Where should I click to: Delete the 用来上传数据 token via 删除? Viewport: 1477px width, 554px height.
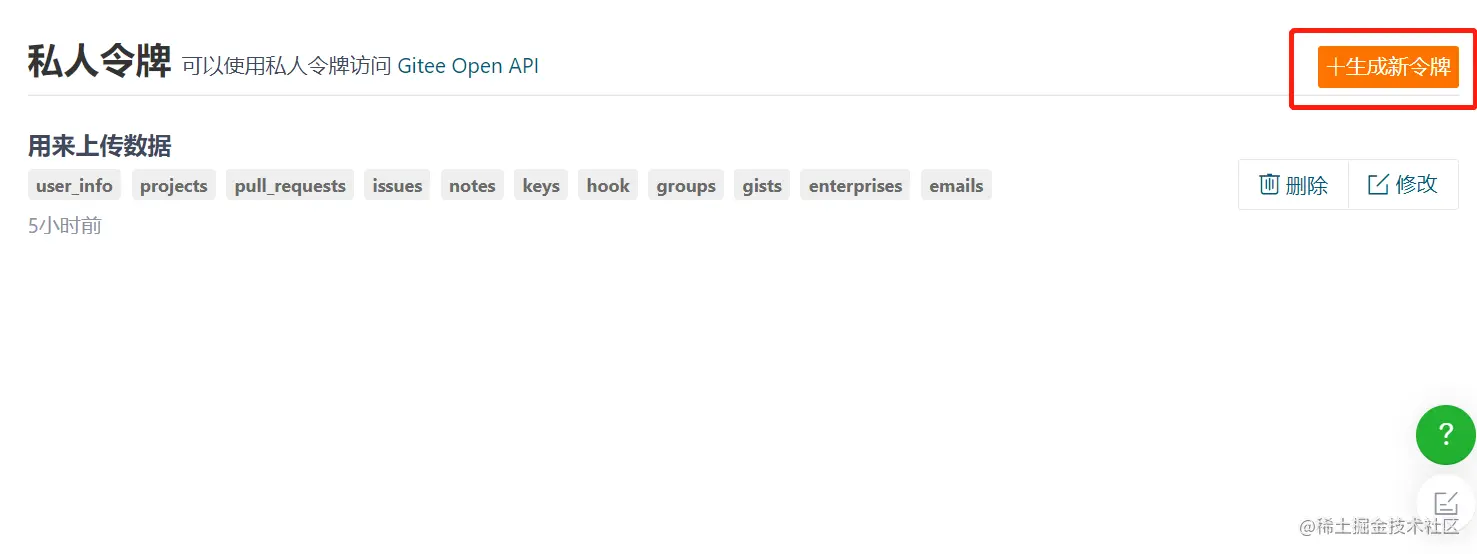pyautogui.click(x=1293, y=185)
